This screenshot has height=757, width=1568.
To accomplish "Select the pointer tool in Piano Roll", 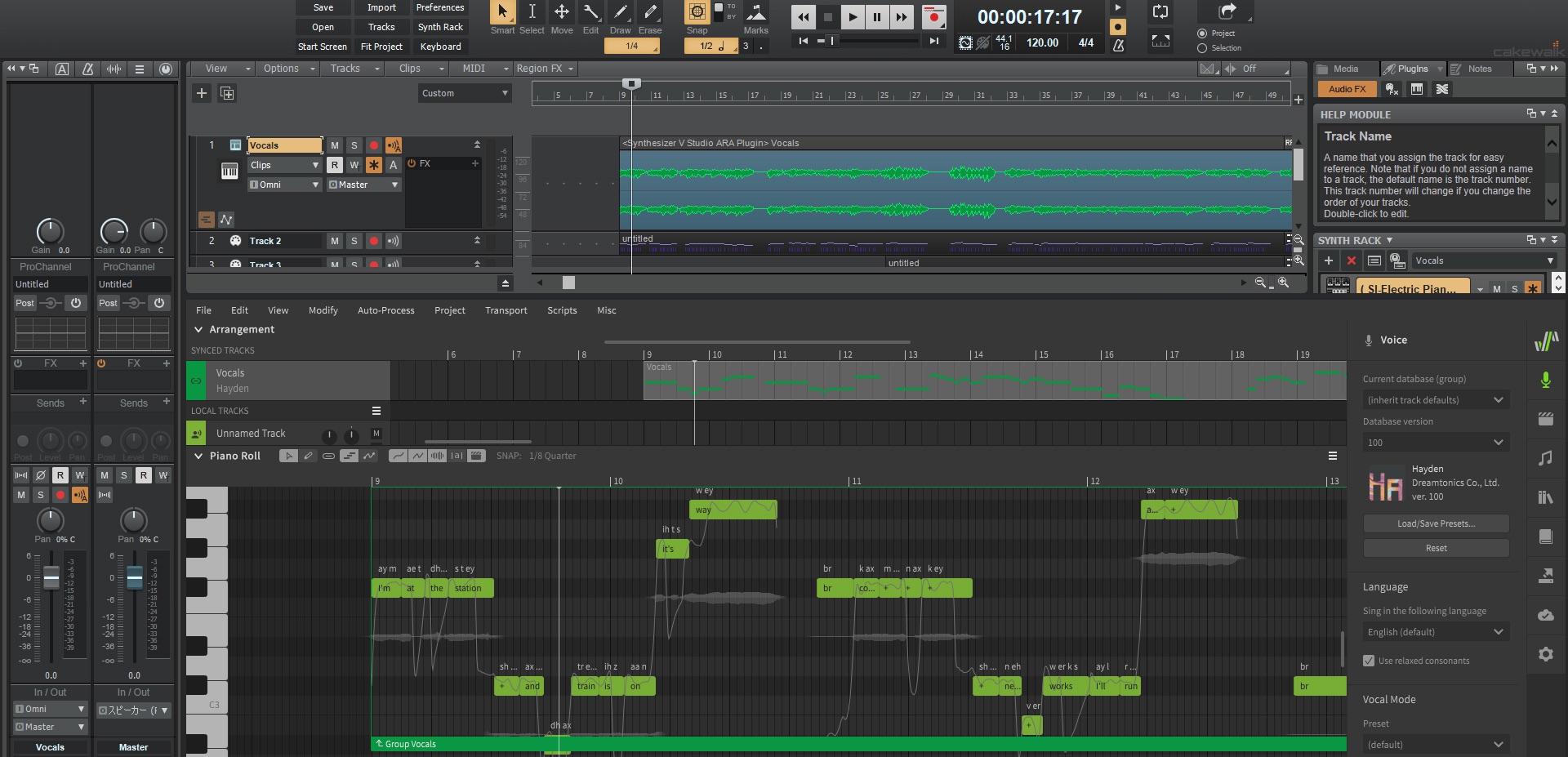I will 288,456.
